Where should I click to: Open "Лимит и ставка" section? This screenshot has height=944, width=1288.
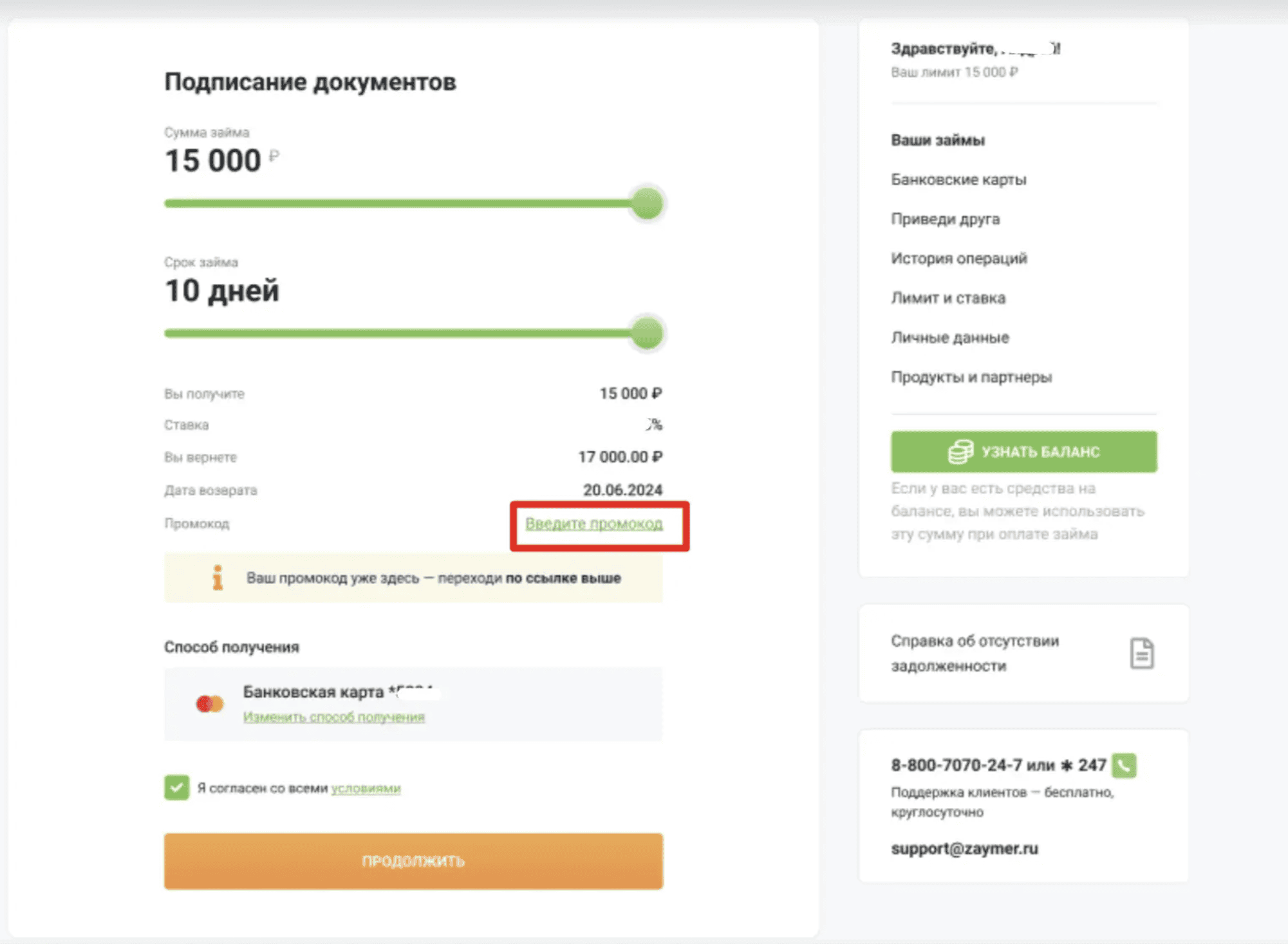947,297
